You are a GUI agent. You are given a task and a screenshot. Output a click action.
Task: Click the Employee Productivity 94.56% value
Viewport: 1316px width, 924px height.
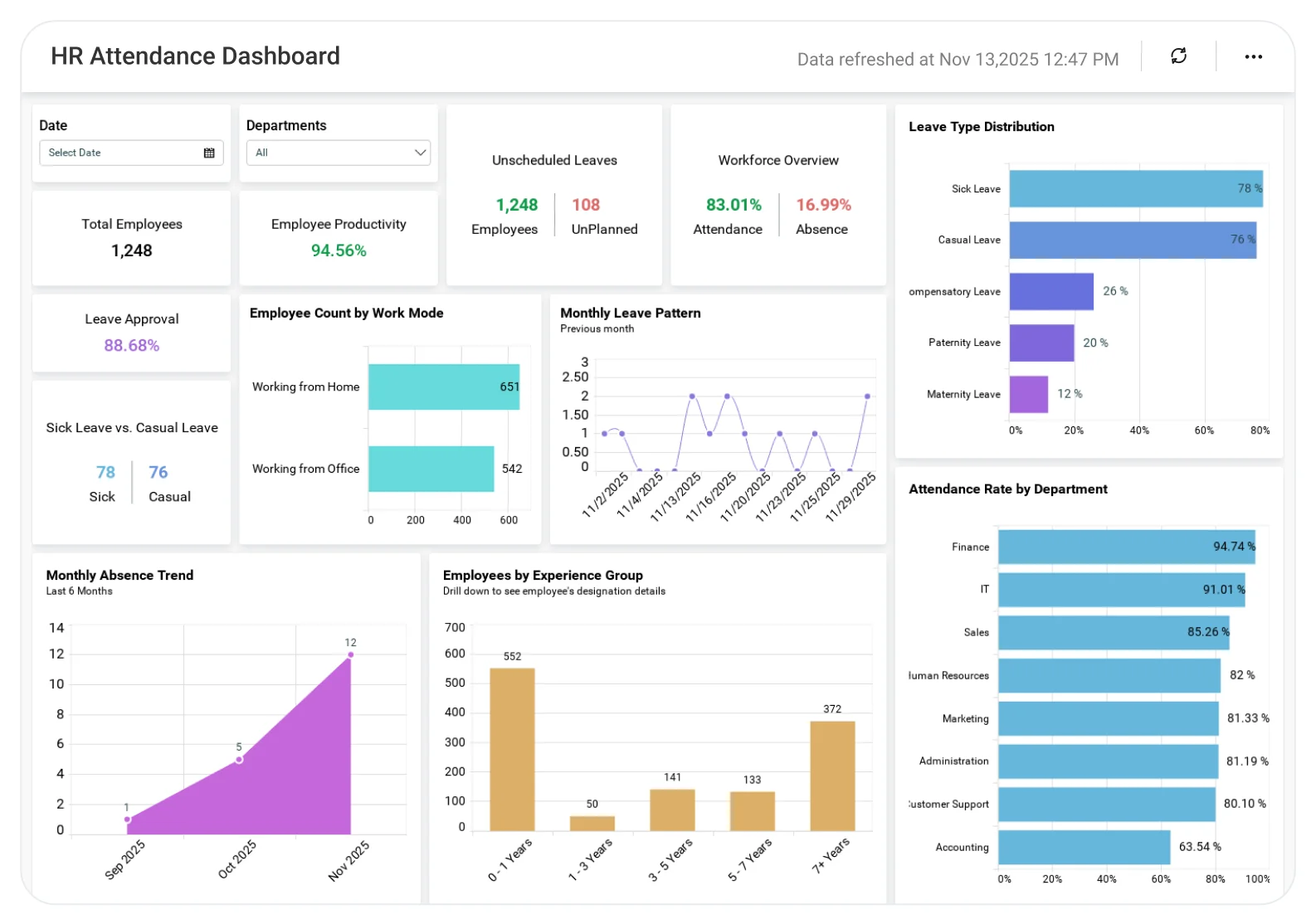point(339,250)
